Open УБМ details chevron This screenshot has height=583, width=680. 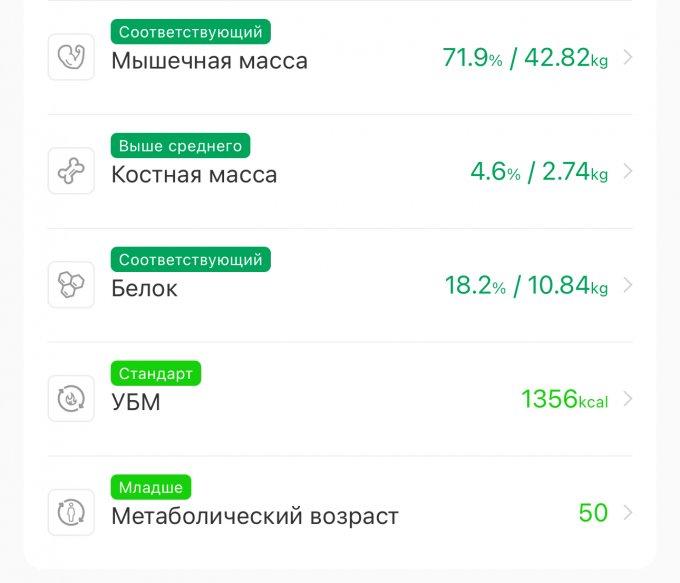pyautogui.click(x=628, y=399)
